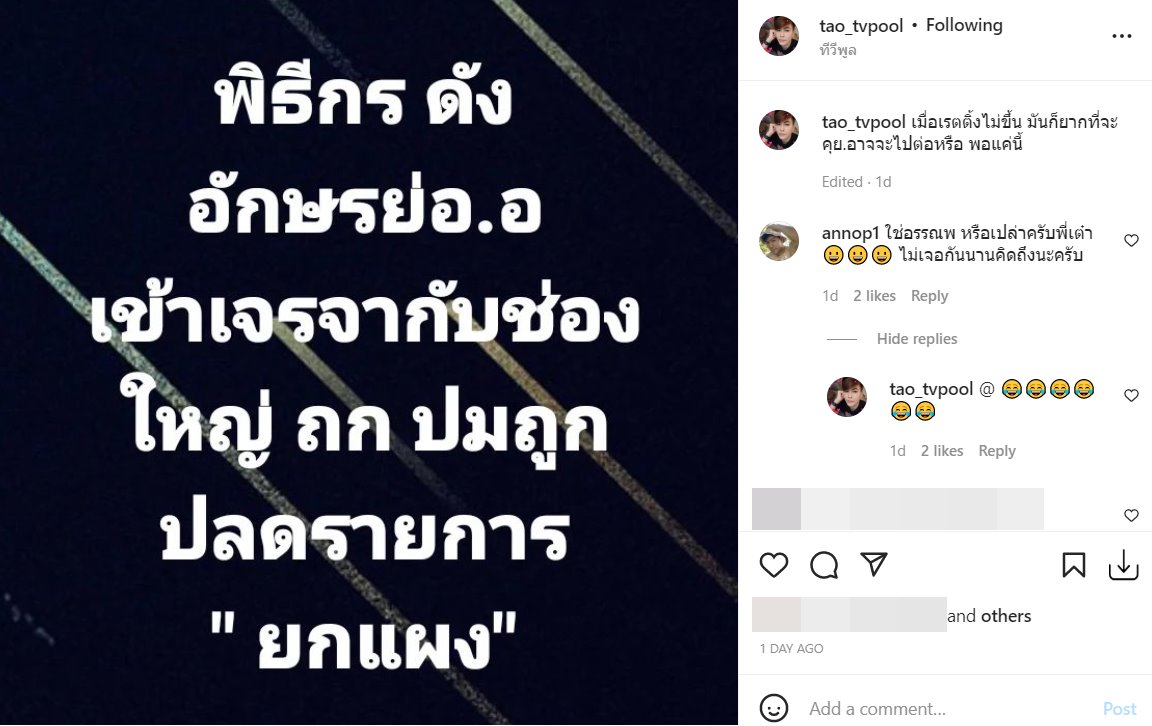This screenshot has height=726, width=1152.
Task: Reply to annop1's comment
Action: click(929, 295)
